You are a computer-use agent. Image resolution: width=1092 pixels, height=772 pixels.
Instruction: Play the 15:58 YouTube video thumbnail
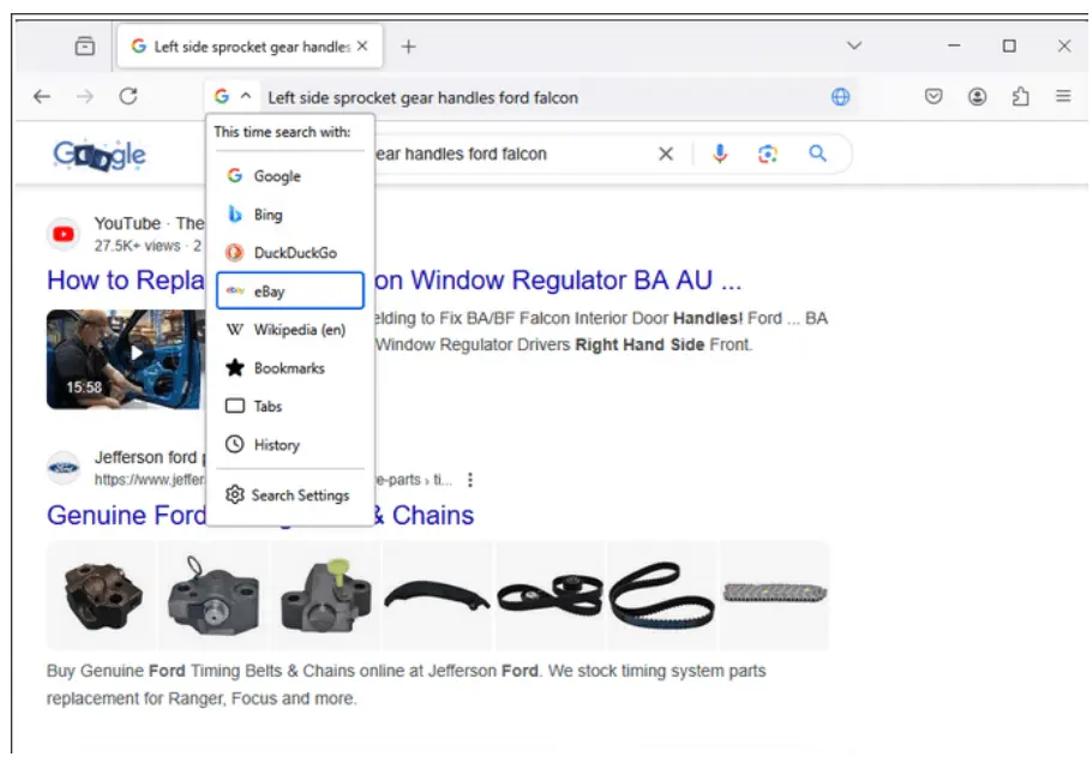pos(125,359)
